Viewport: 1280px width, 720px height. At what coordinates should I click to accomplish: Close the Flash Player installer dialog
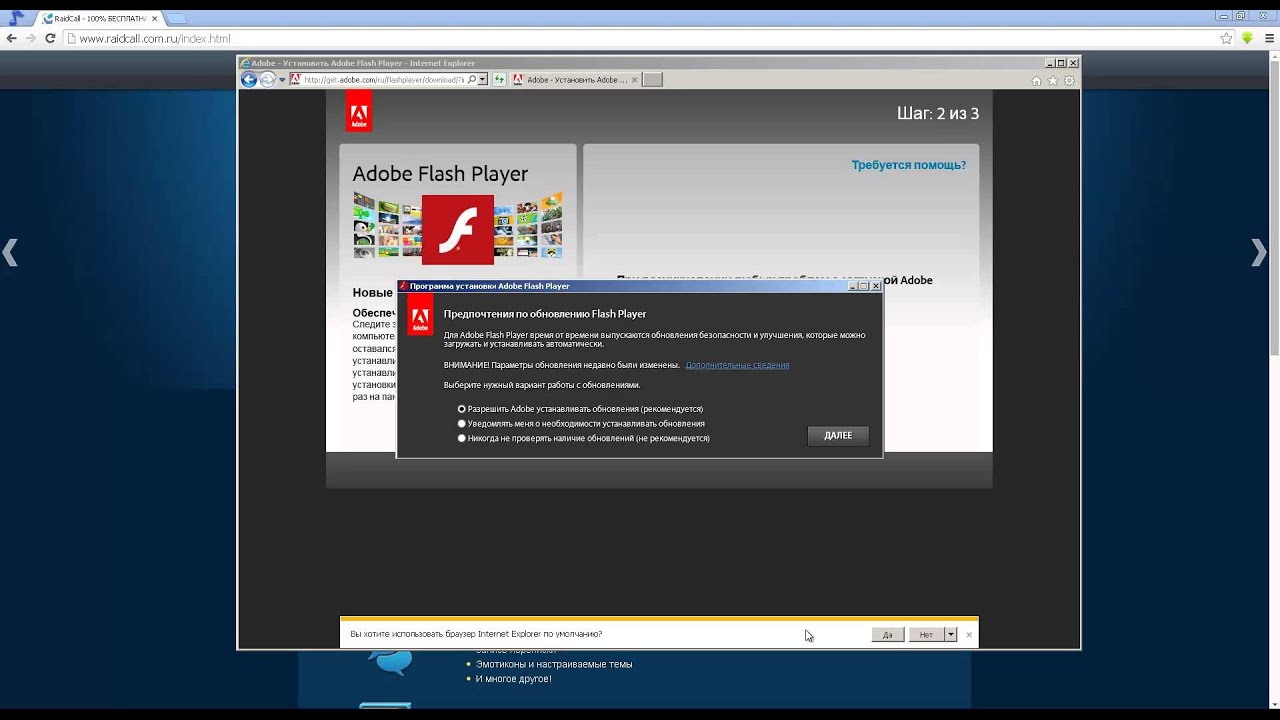[x=876, y=286]
